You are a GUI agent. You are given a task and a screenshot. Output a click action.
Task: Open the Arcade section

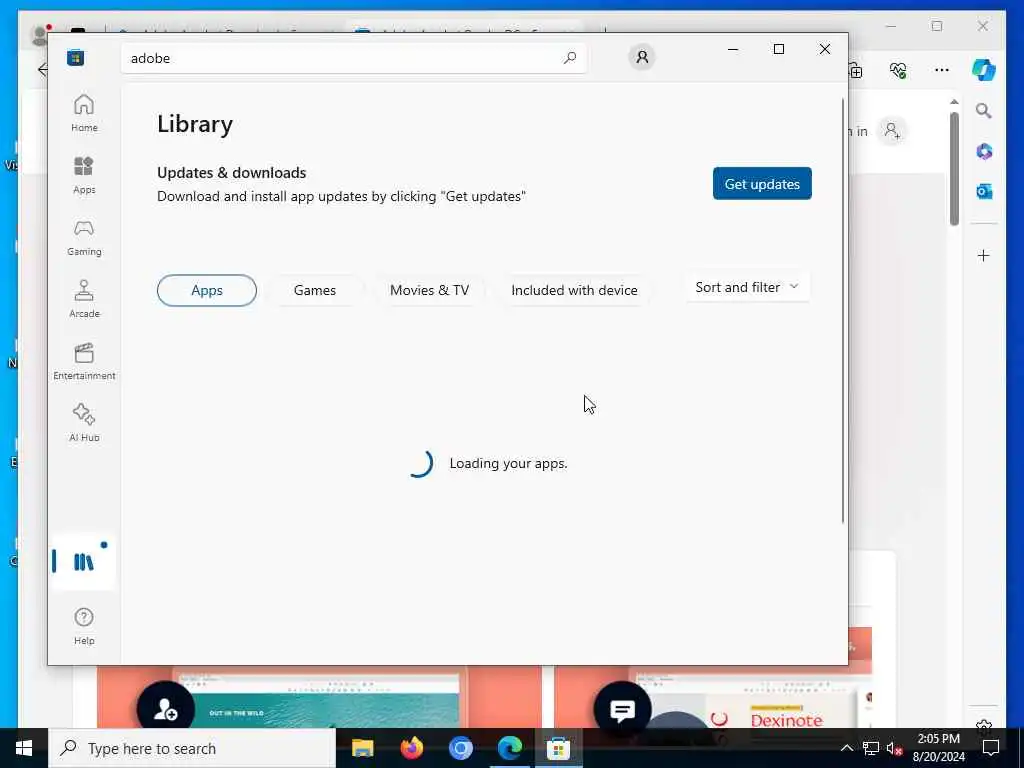coord(84,299)
